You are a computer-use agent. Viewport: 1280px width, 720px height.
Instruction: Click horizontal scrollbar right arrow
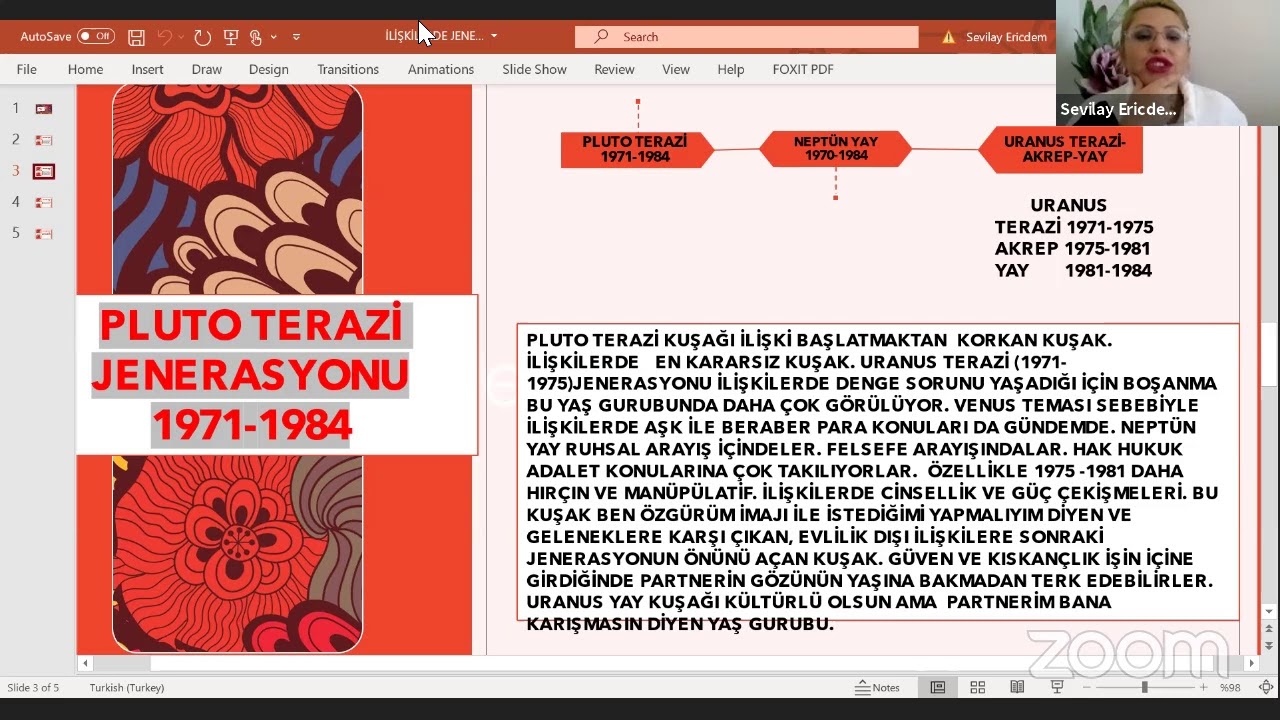[1251, 663]
